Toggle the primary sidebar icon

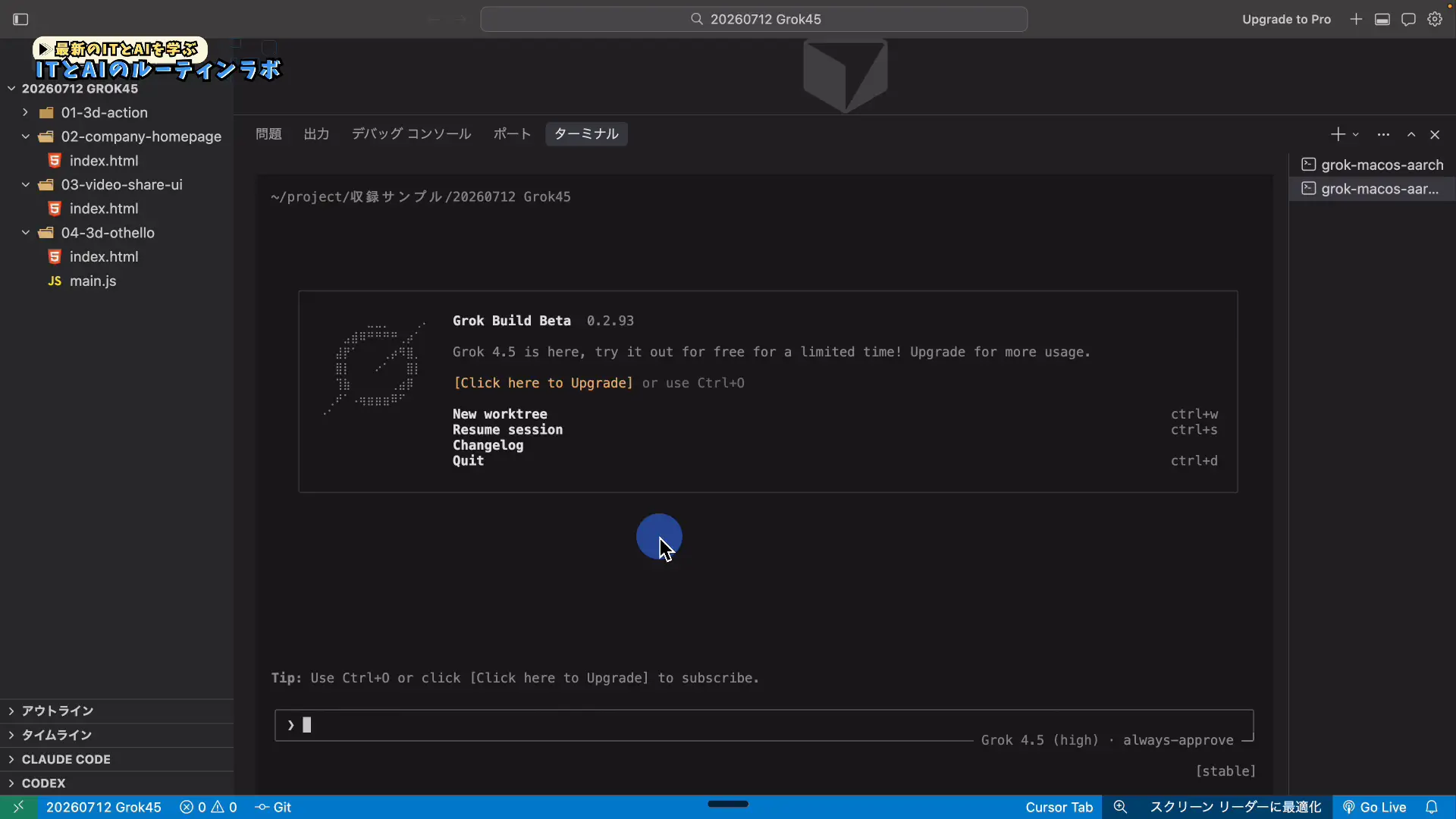(20, 19)
